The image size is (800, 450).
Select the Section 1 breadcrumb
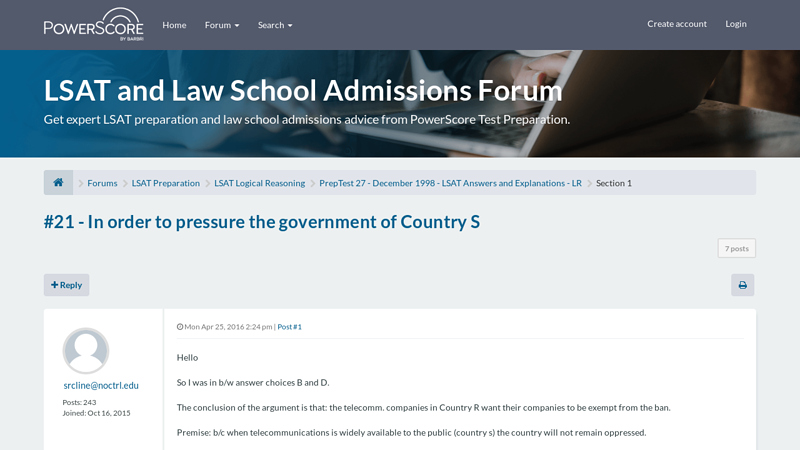[x=614, y=183]
